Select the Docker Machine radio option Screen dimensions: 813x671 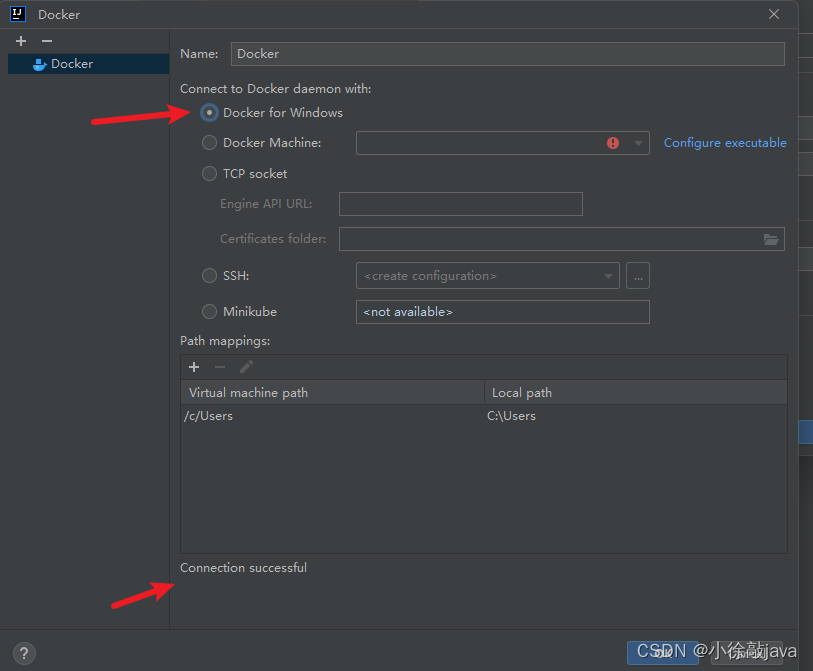(209, 143)
